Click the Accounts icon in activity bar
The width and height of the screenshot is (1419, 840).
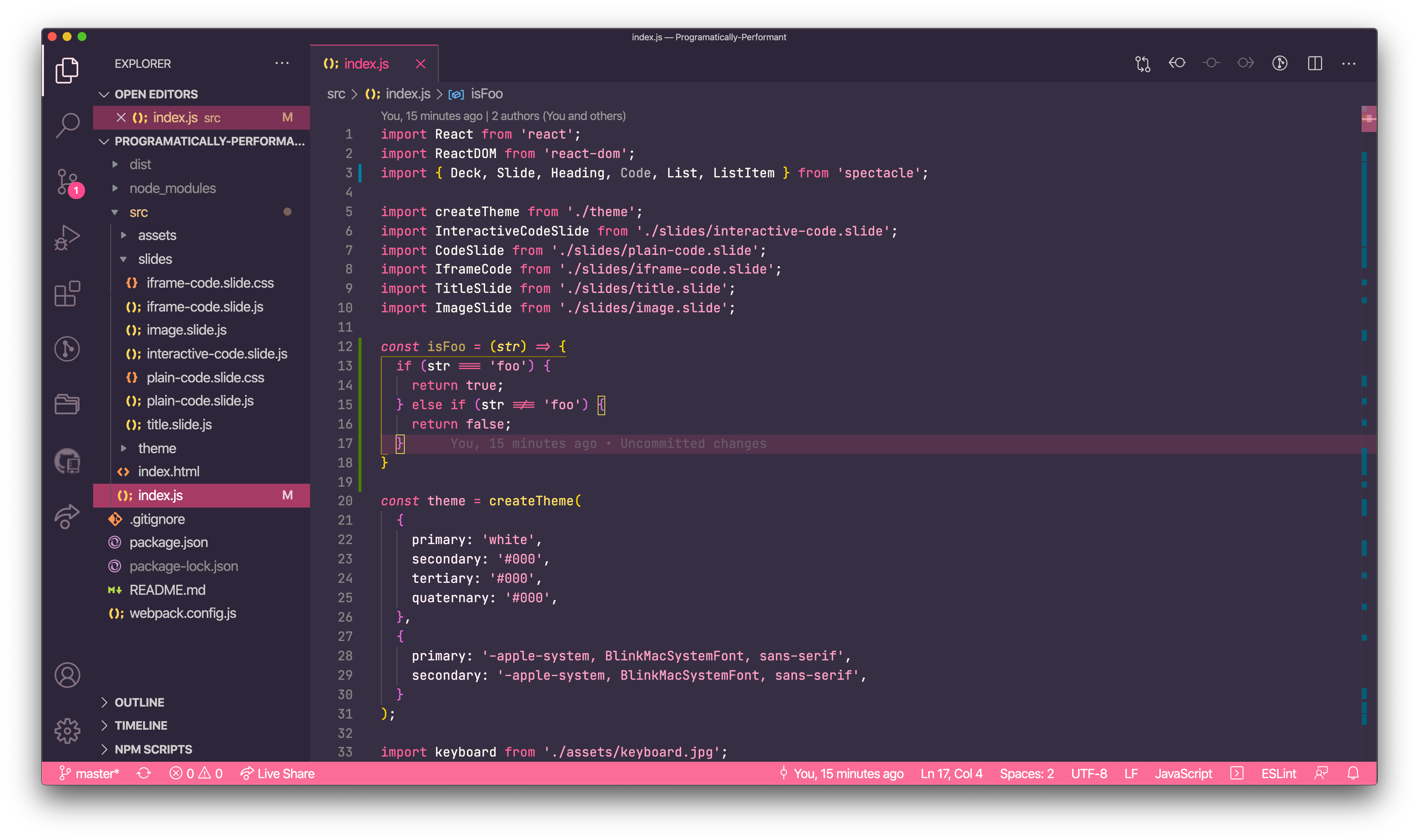coord(67,675)
